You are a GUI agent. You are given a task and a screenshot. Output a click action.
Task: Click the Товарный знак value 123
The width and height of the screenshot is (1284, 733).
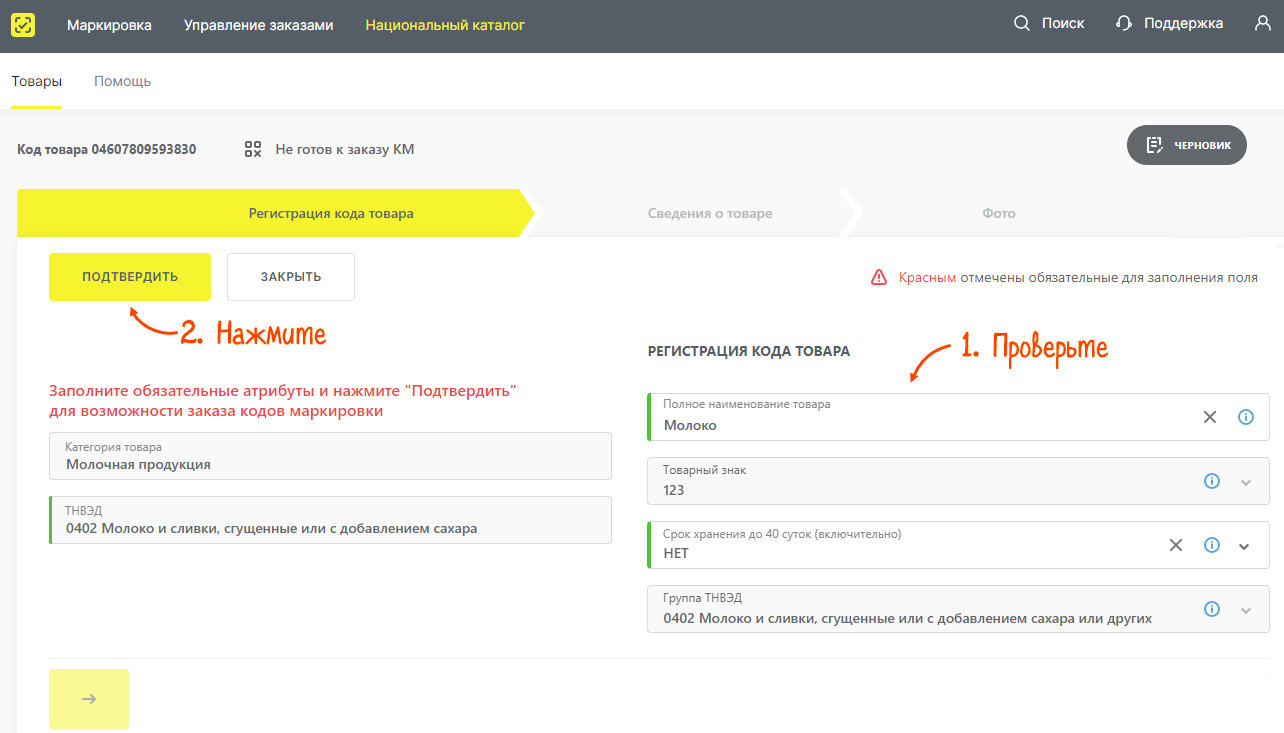[x=675, y=490]
